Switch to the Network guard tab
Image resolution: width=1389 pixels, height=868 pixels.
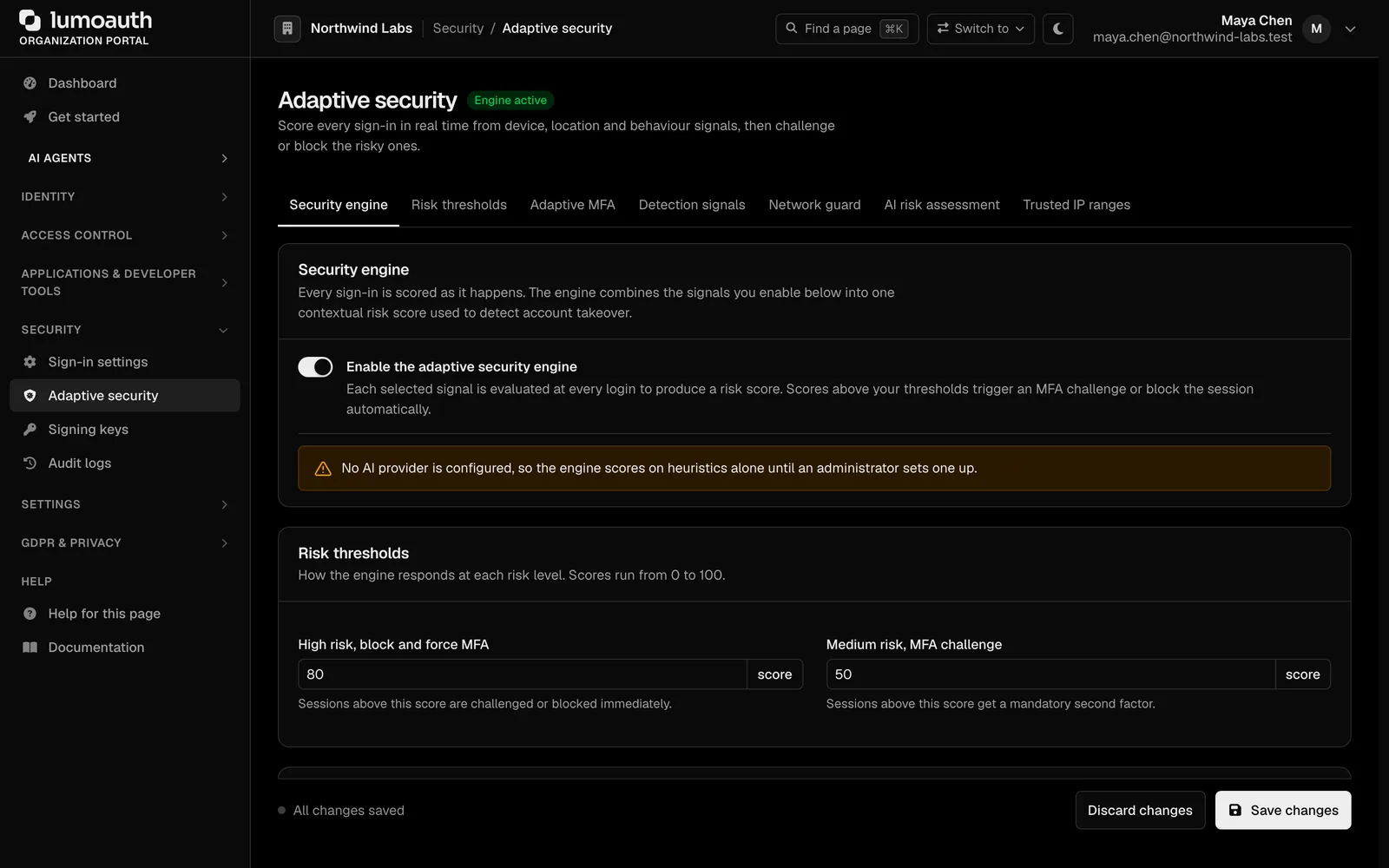814,205
